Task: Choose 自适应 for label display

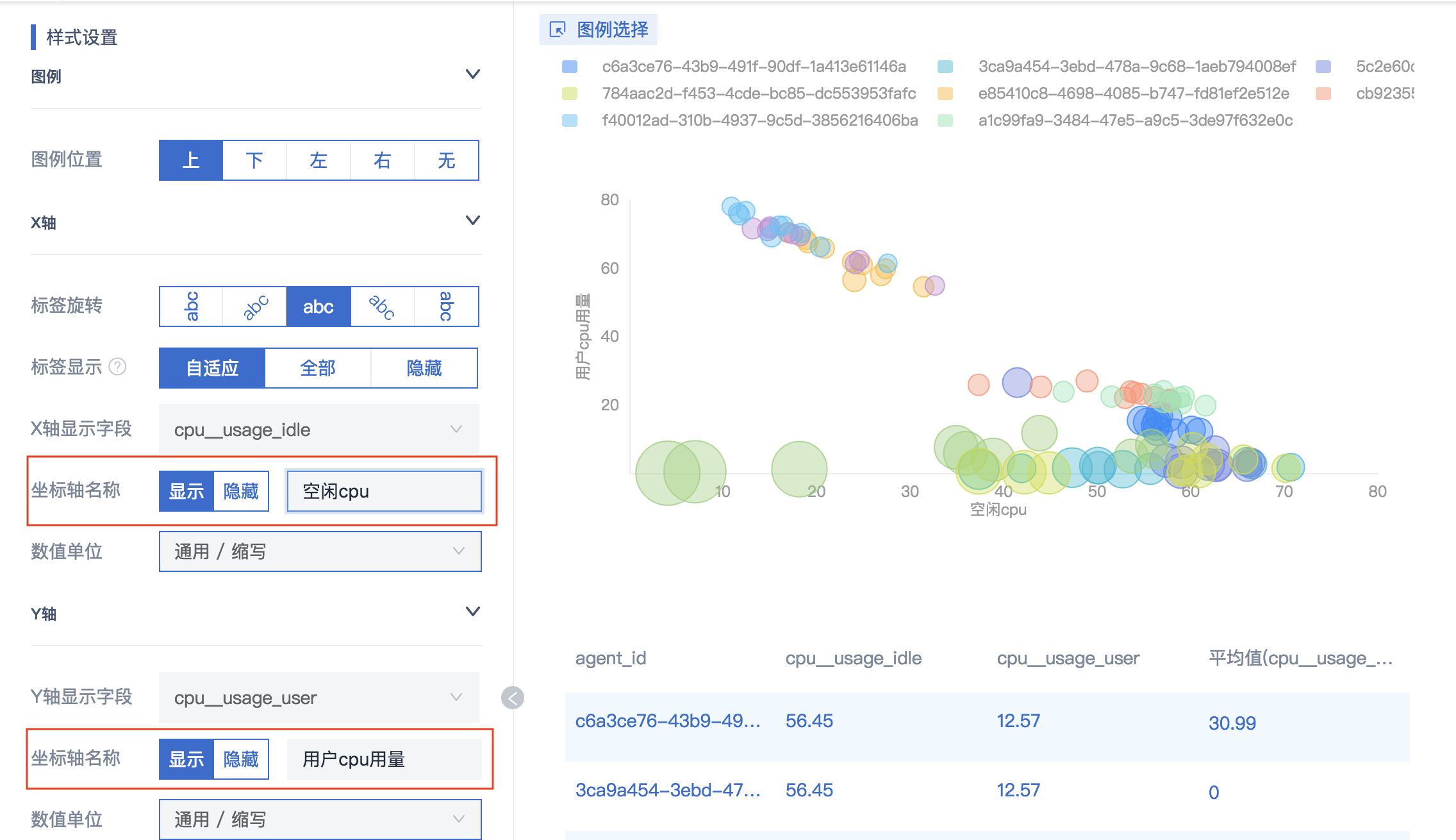Action: tap(212, 368)
